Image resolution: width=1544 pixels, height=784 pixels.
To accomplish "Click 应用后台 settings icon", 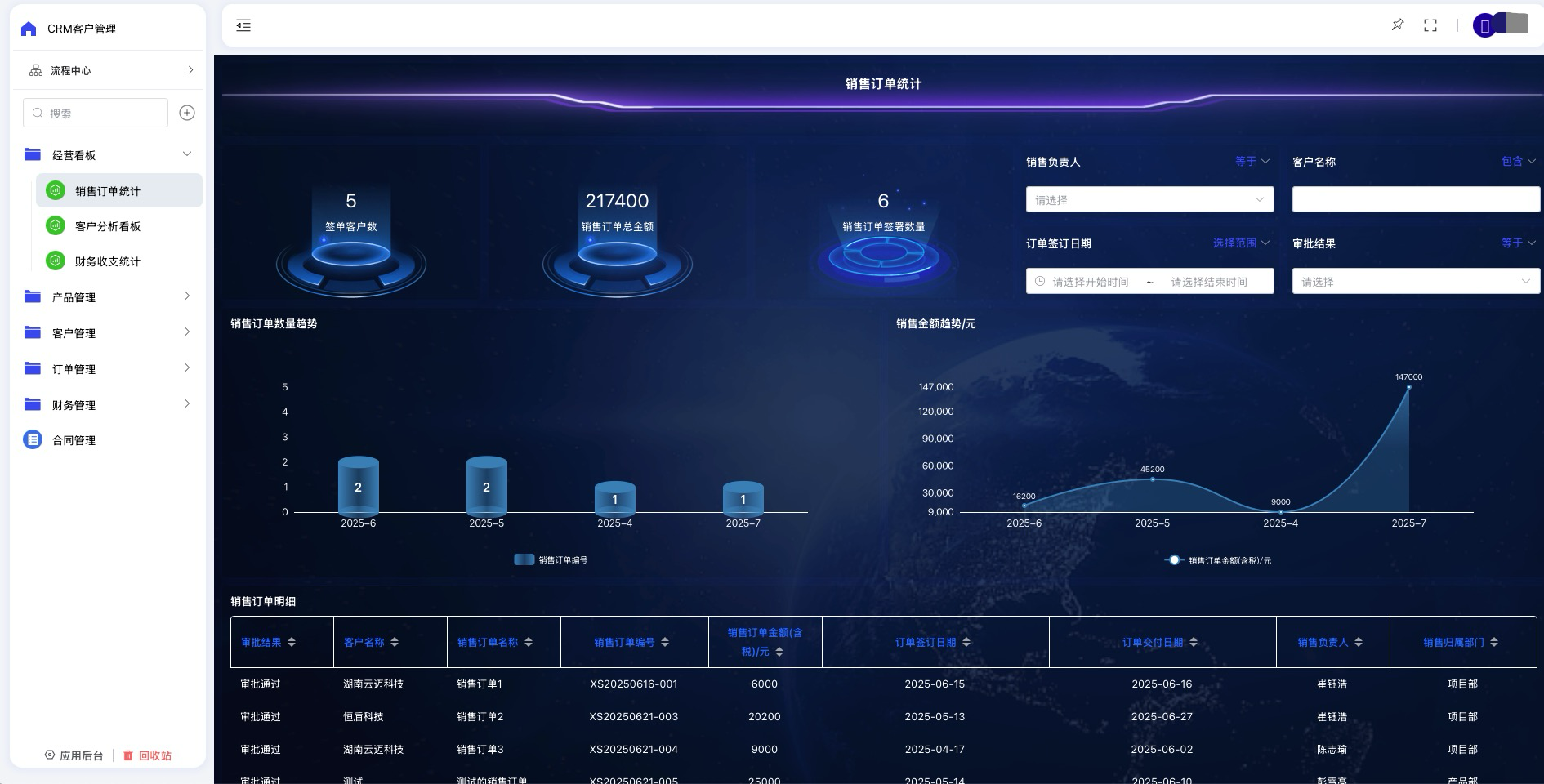I will (50, 755).
